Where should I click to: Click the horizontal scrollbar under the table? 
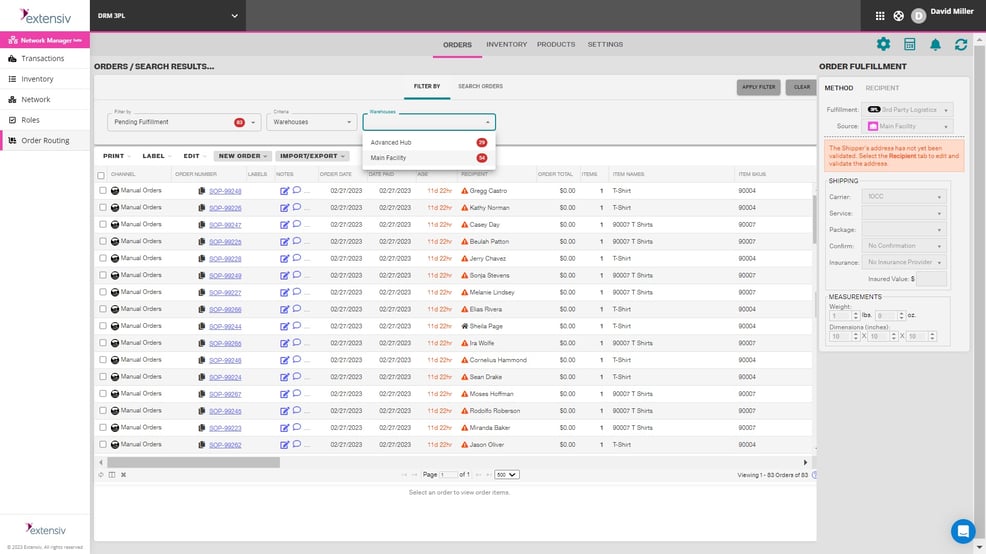pos(194,462)
